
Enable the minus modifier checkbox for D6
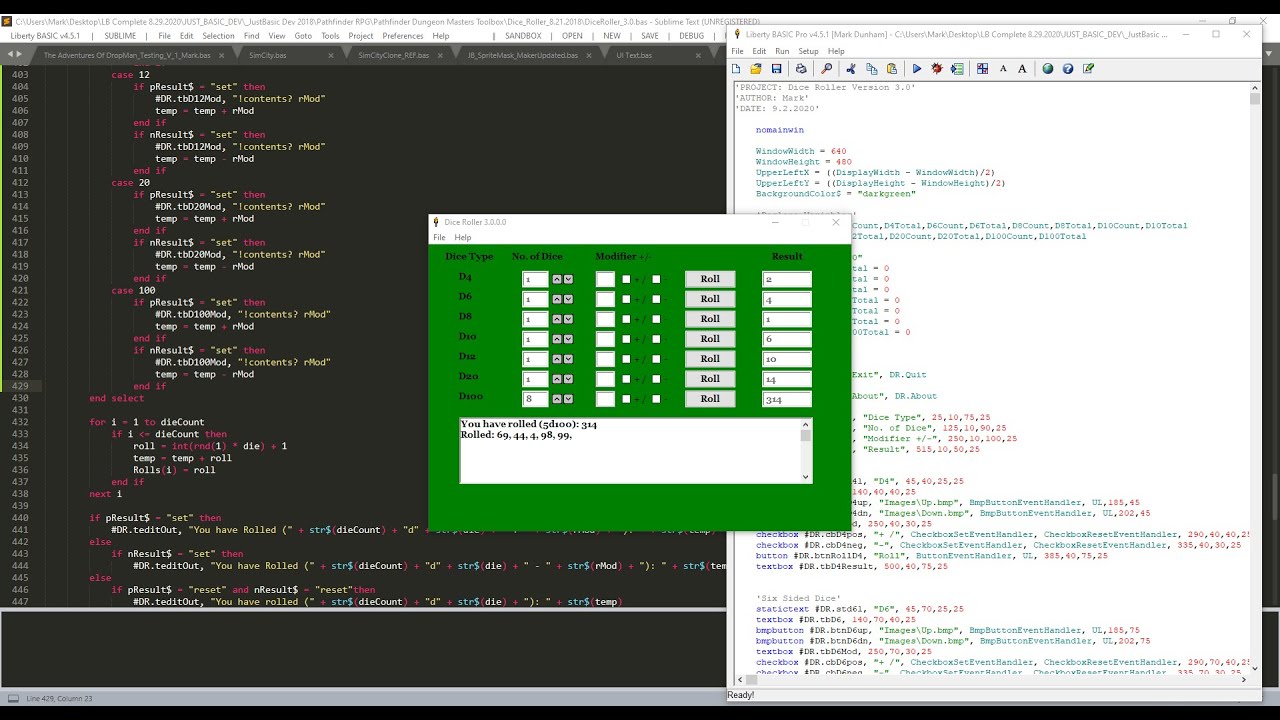(656, 300)
